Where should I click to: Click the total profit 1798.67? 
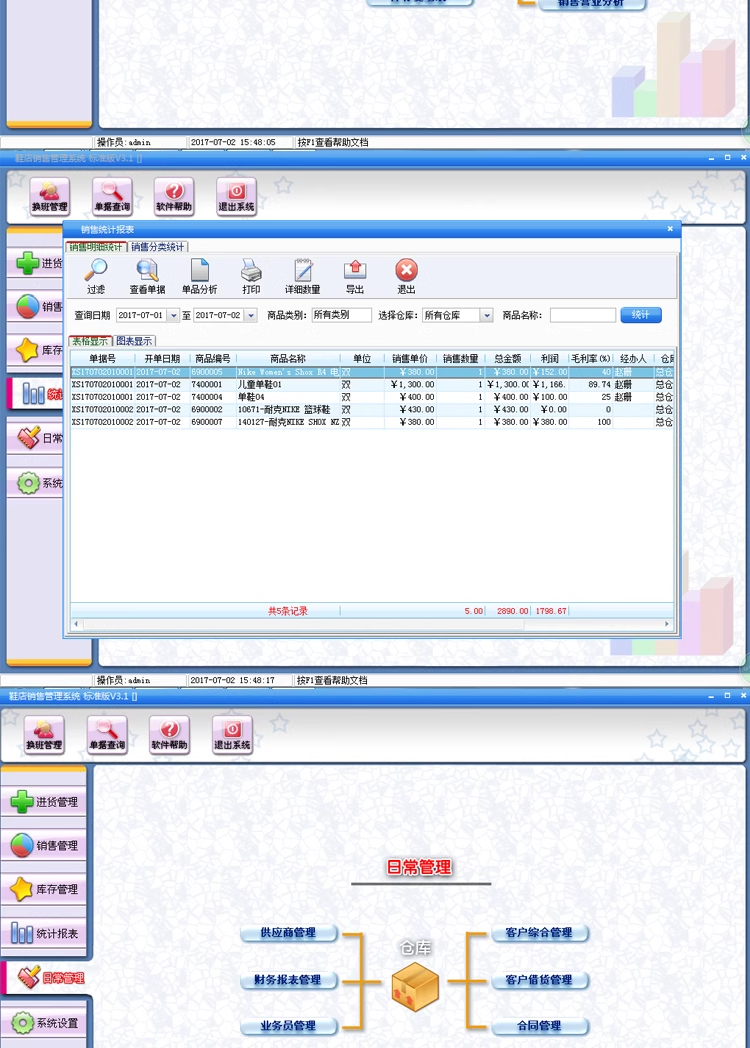point(551,611)
